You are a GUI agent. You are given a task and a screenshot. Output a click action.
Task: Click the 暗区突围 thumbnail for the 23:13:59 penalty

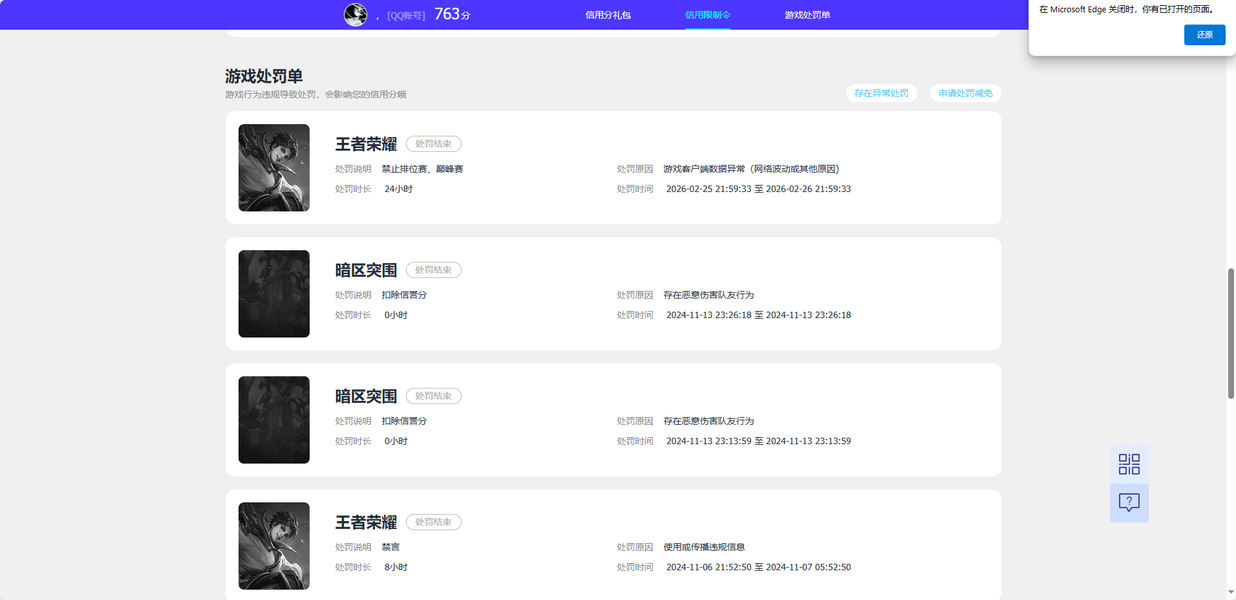click(x=274, y=420)
